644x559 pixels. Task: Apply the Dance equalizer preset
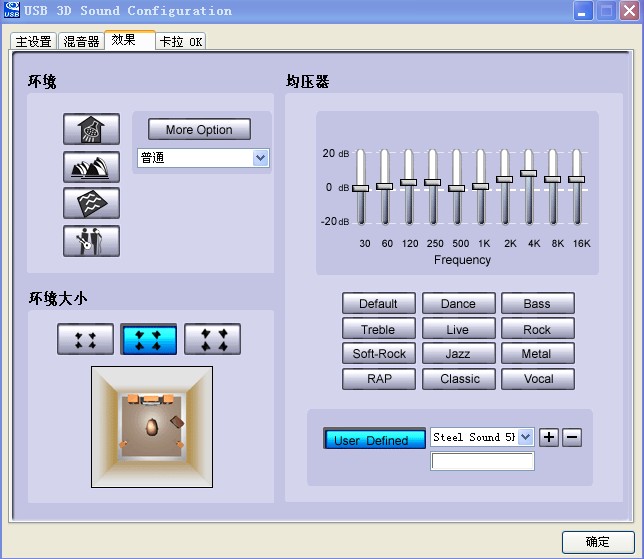[x=459, y=304]
